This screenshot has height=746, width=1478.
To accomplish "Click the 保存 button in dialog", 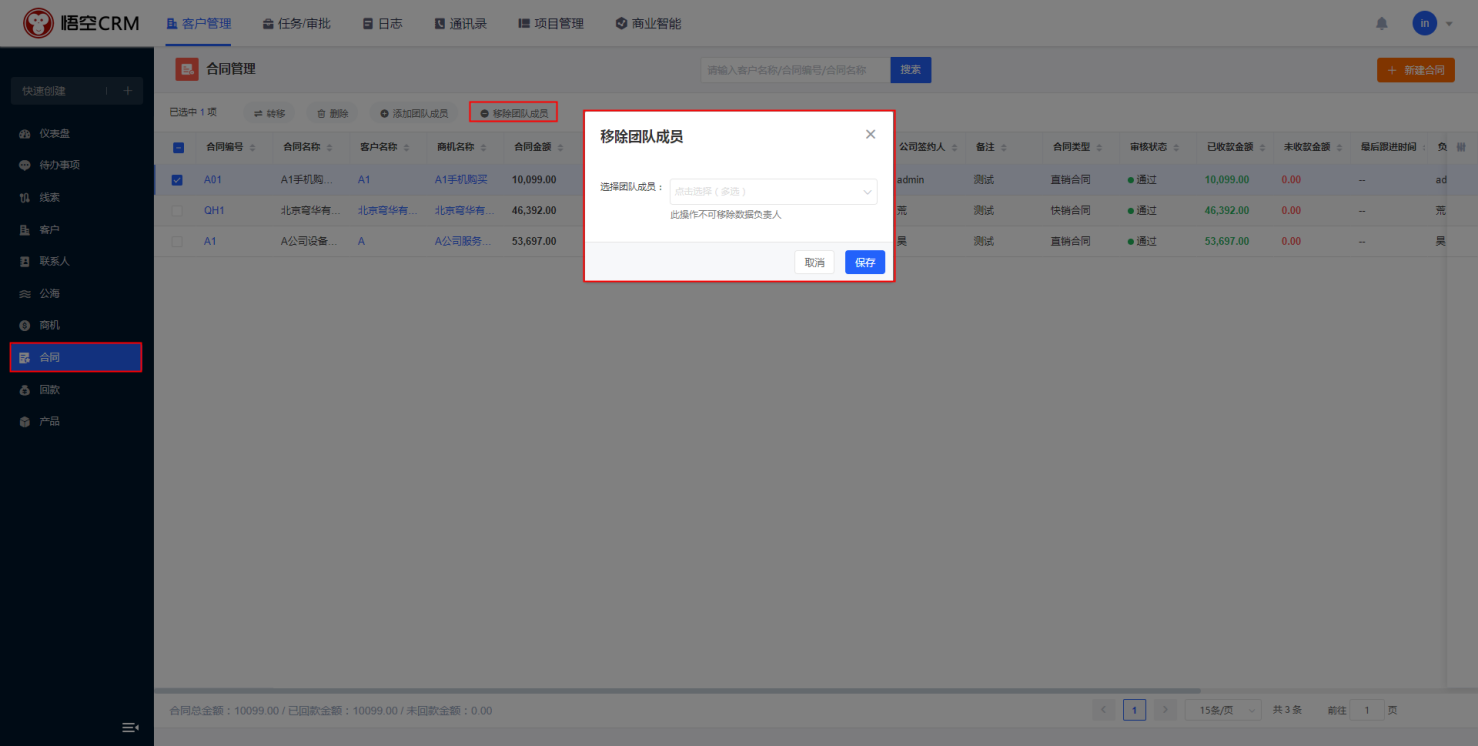I will point(864,262).
